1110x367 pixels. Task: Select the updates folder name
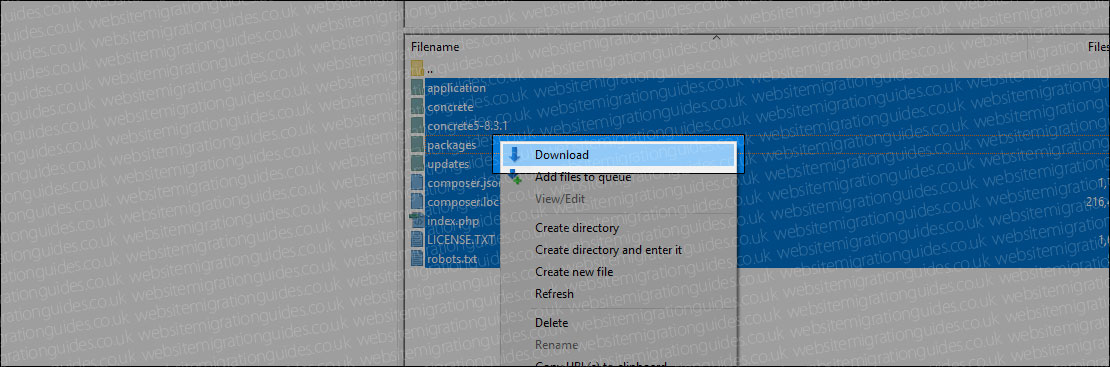448,164
